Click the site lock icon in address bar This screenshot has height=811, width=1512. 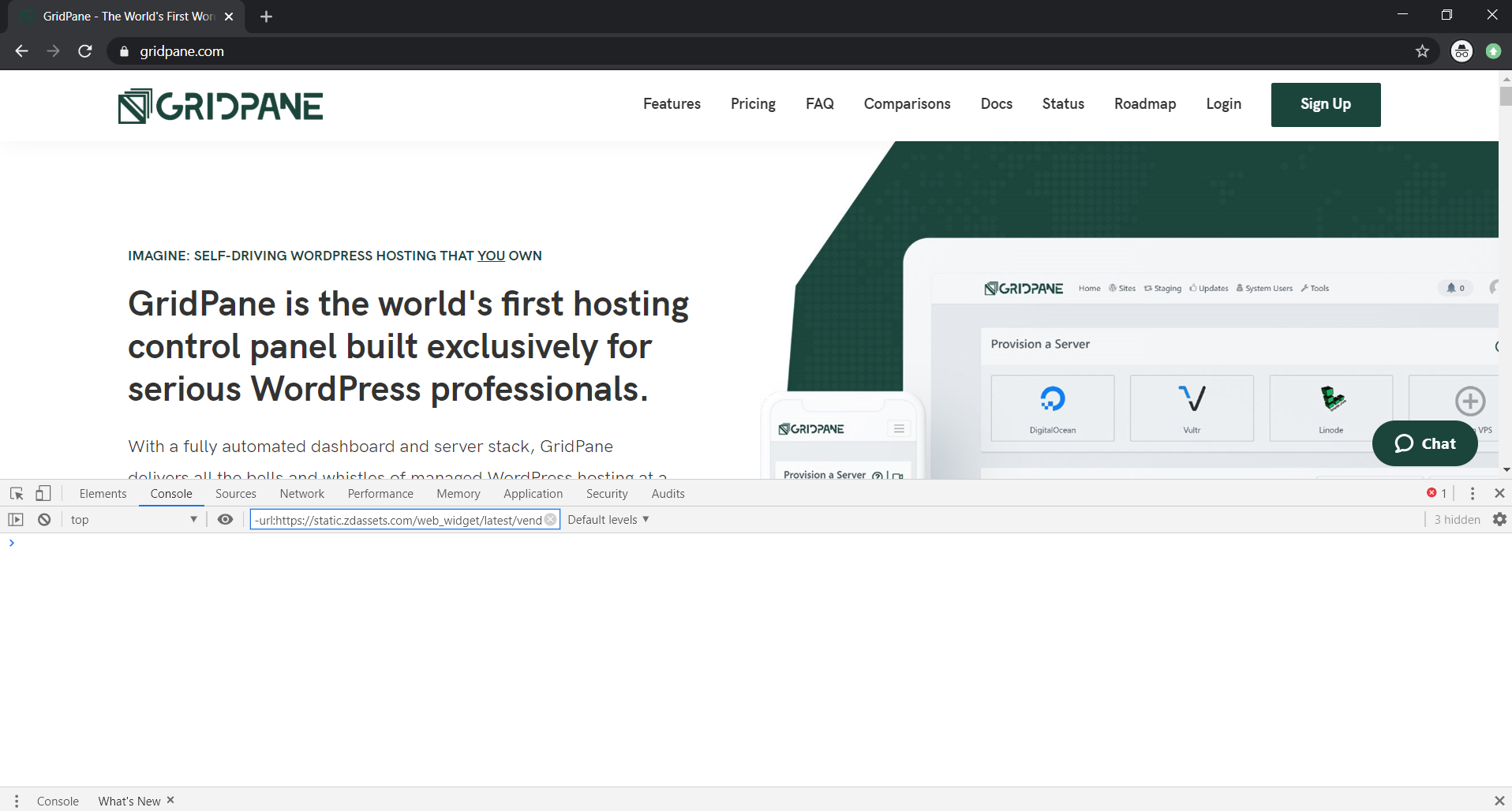coord(124,51)
